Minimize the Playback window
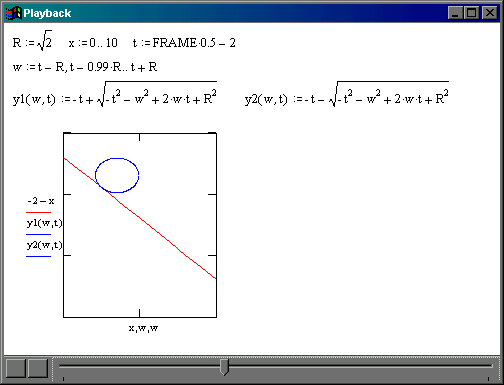Image resolution: width=504 pixels, height=385 pixels. 455,13
